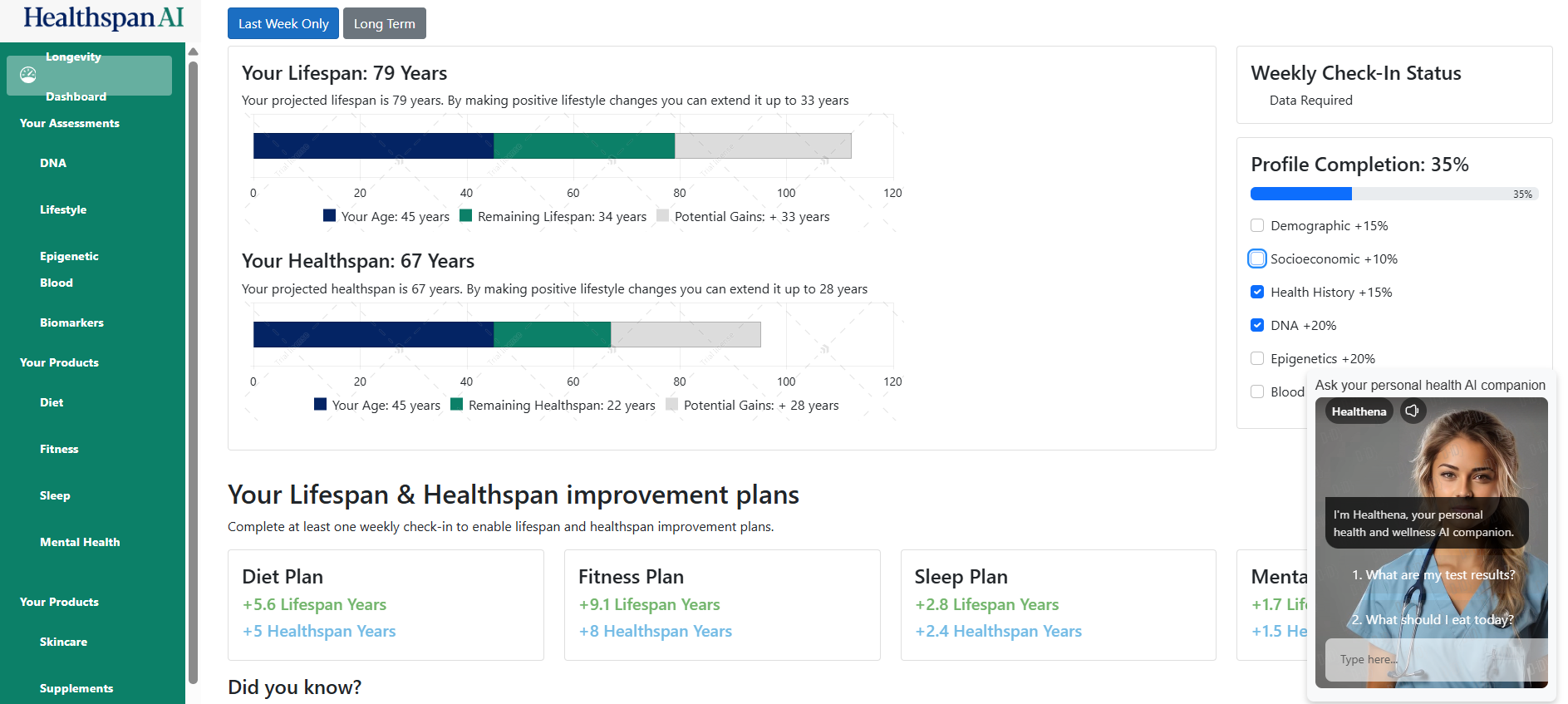Click the green Remaining Healthspan legend square
The width and height of the screenshot is (1568, 704).
click(x=456, y=404)
